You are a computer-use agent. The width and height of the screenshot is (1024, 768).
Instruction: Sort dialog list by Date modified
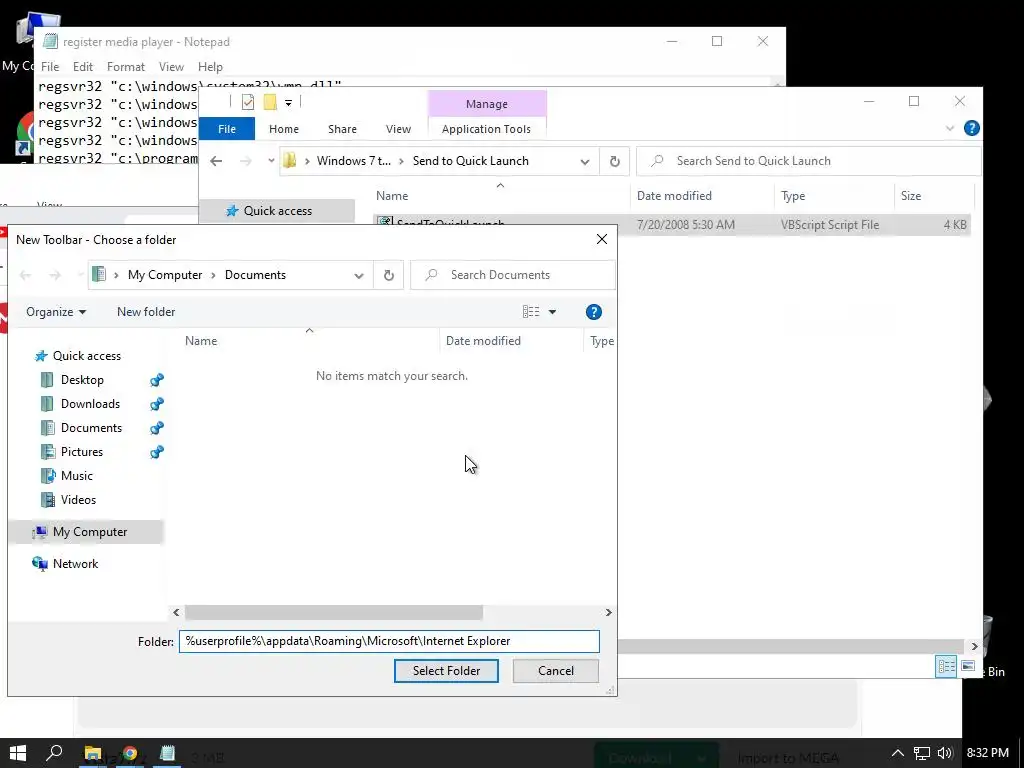click(483, 341)
